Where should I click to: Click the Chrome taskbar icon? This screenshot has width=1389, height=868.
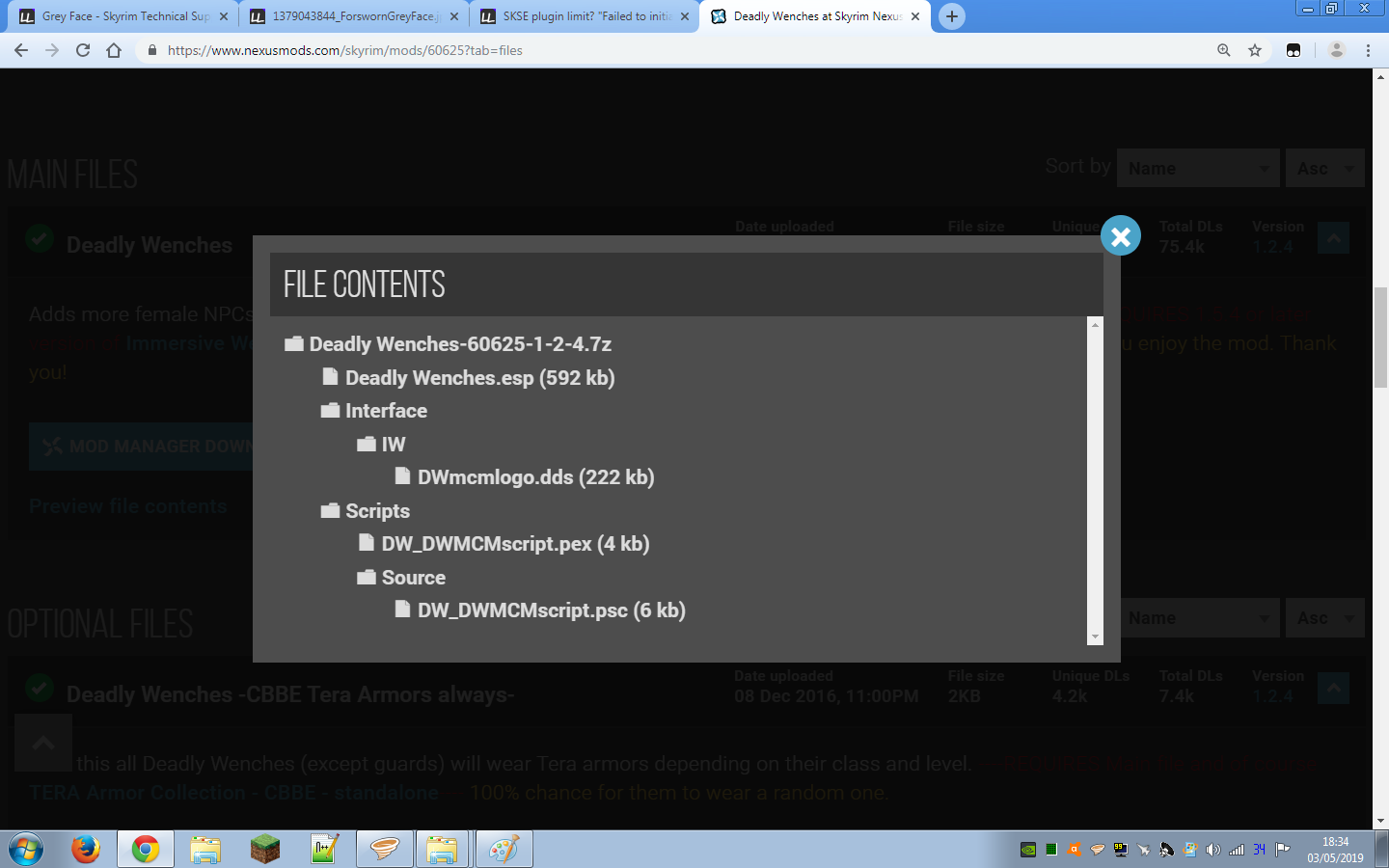[x=146, y=850]
